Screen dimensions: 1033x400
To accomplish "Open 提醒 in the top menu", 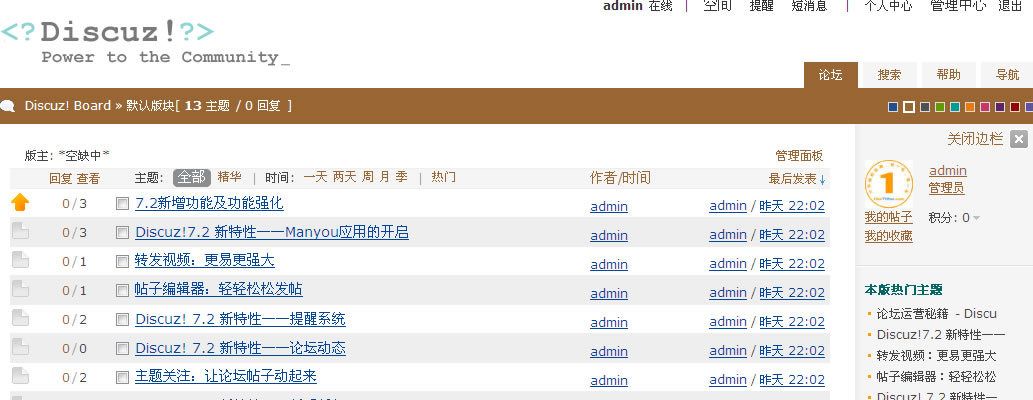I will [x=762, y=6].
